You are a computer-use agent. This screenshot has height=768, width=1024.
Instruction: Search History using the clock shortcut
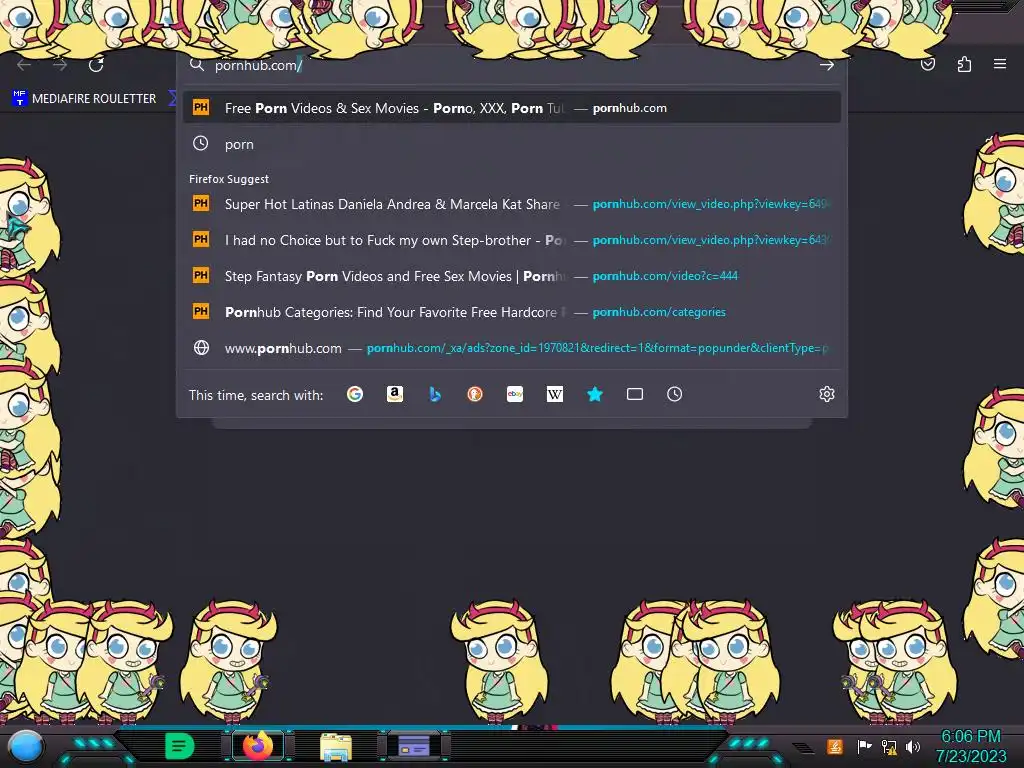pyautogui.click(x=675, y=394)
